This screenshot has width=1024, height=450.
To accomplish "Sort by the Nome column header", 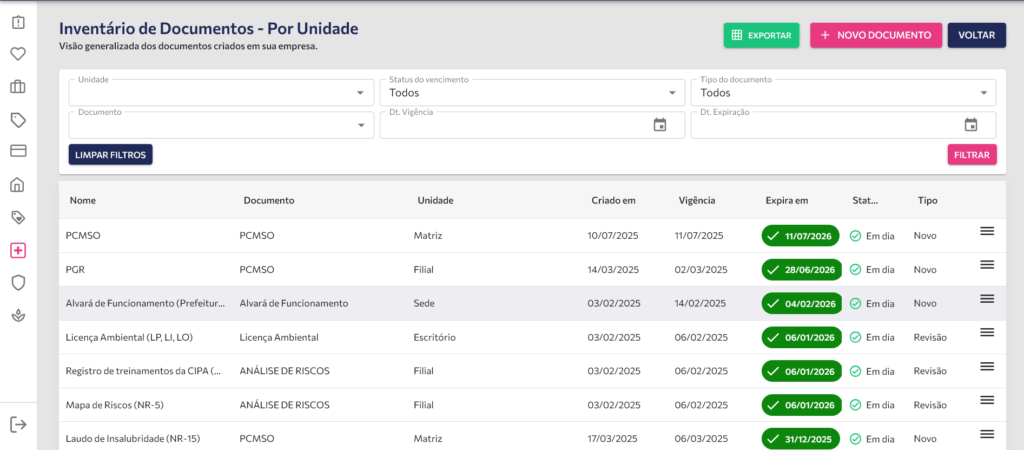I will click(81, 200).
